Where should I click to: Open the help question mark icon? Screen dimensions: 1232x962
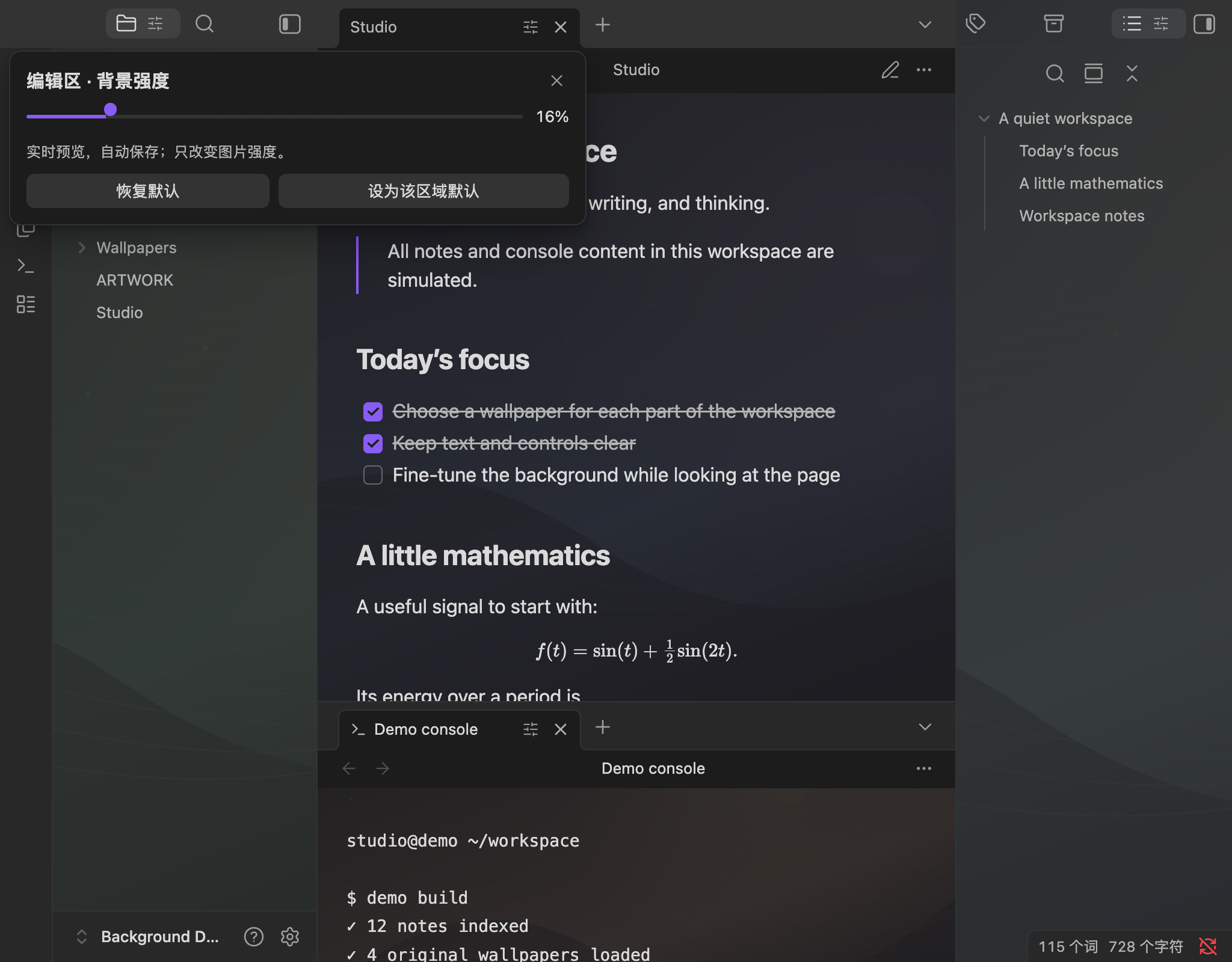click(253, 937)
